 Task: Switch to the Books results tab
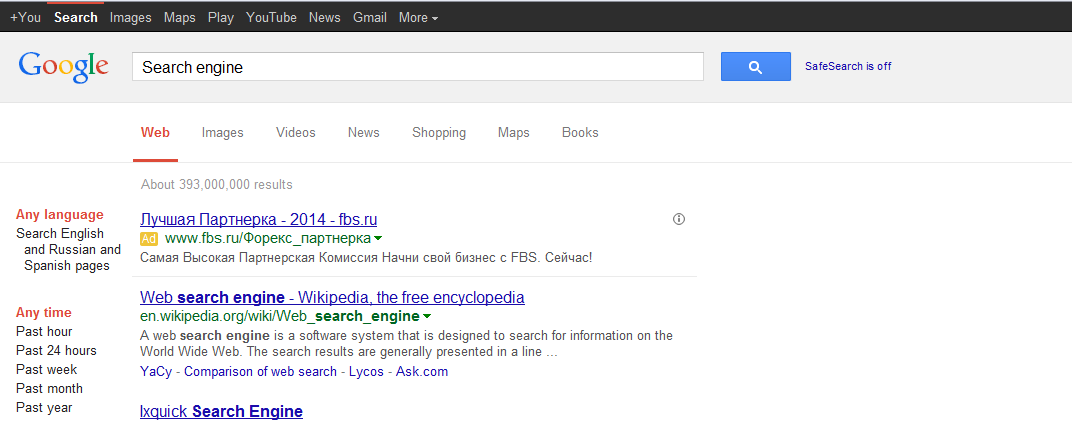(580, 133)
